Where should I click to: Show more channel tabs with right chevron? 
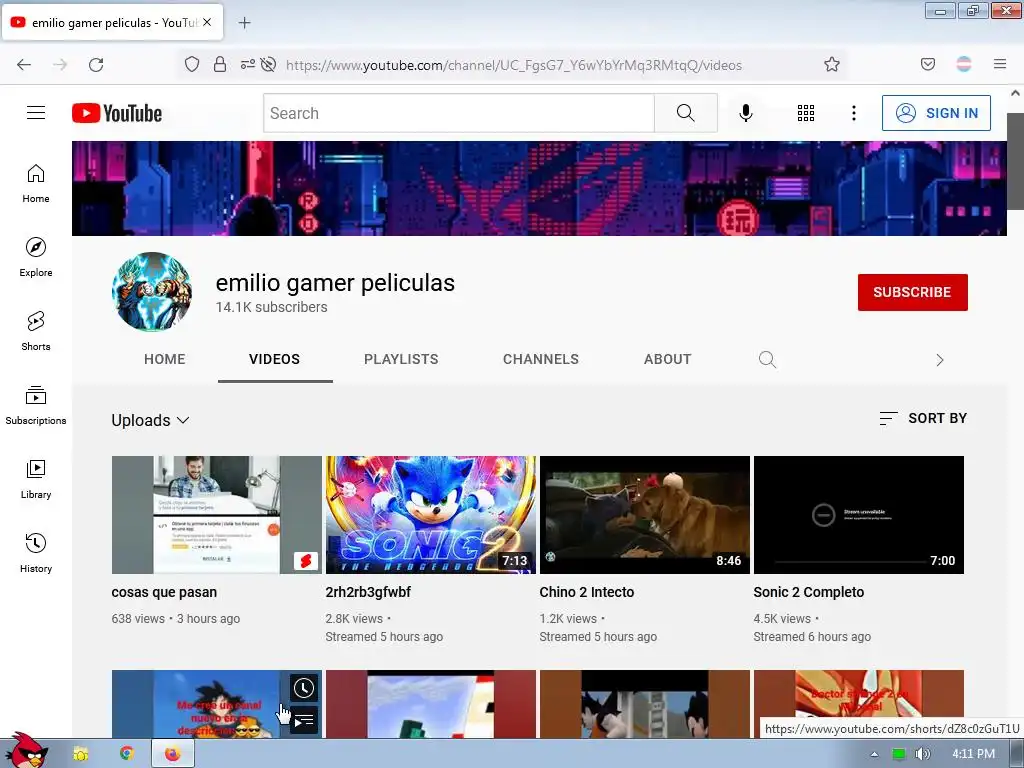[940, 360]
